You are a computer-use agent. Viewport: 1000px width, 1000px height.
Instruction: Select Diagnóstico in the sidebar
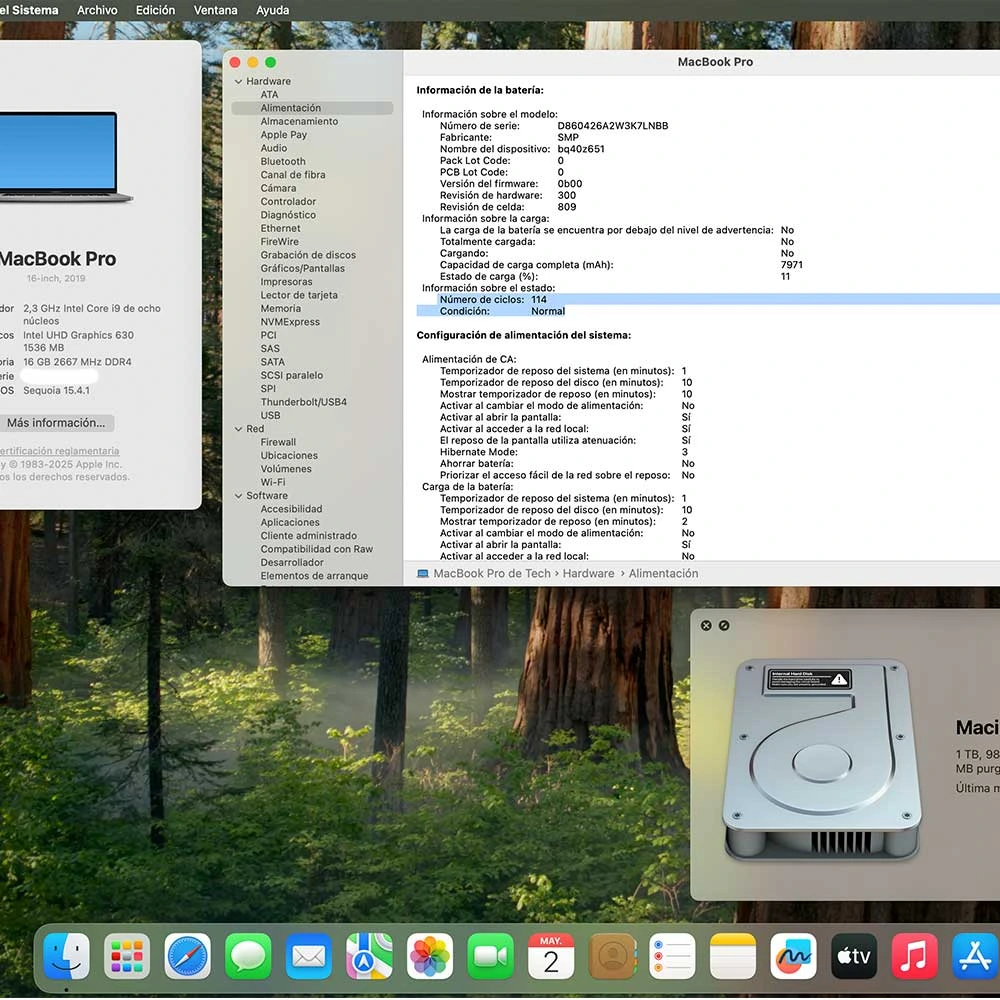(x=288, y=215)
